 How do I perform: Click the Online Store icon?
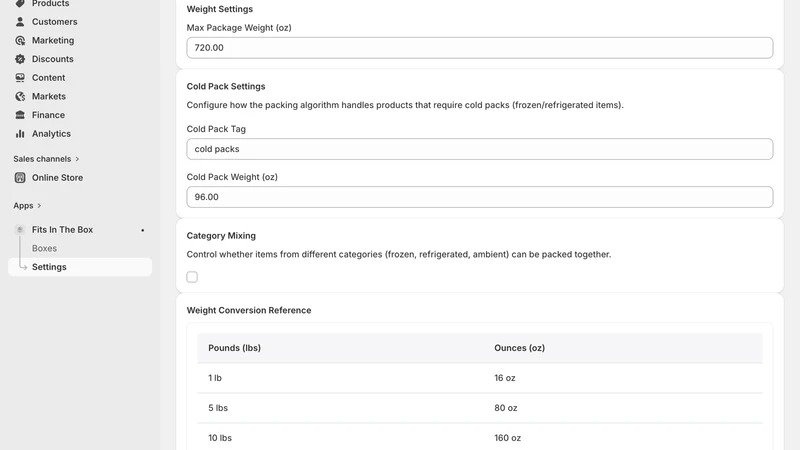pos(20,178)
